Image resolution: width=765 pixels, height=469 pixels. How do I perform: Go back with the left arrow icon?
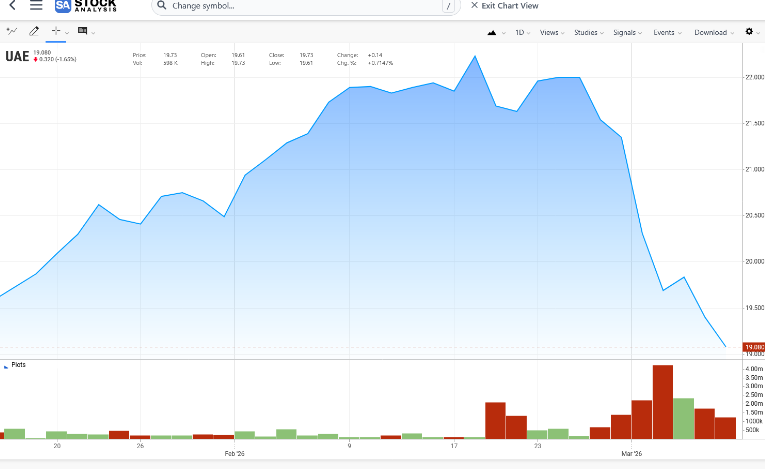(13, 5)
